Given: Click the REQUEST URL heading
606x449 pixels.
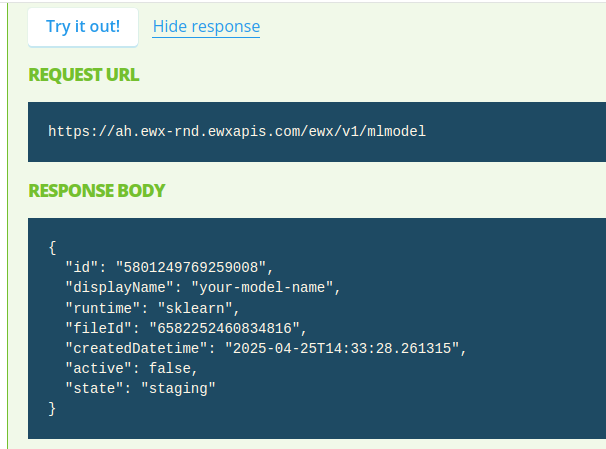Looking at the screenshot, I should (84, 75).
